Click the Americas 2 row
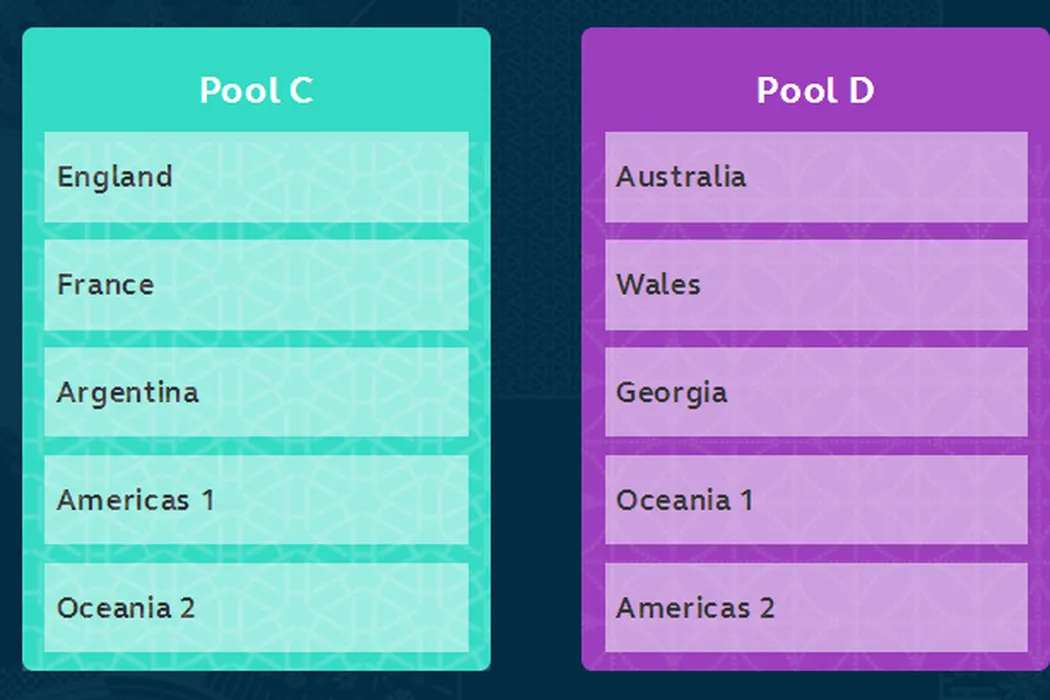 pyautogui.click(x=816, y=607)
